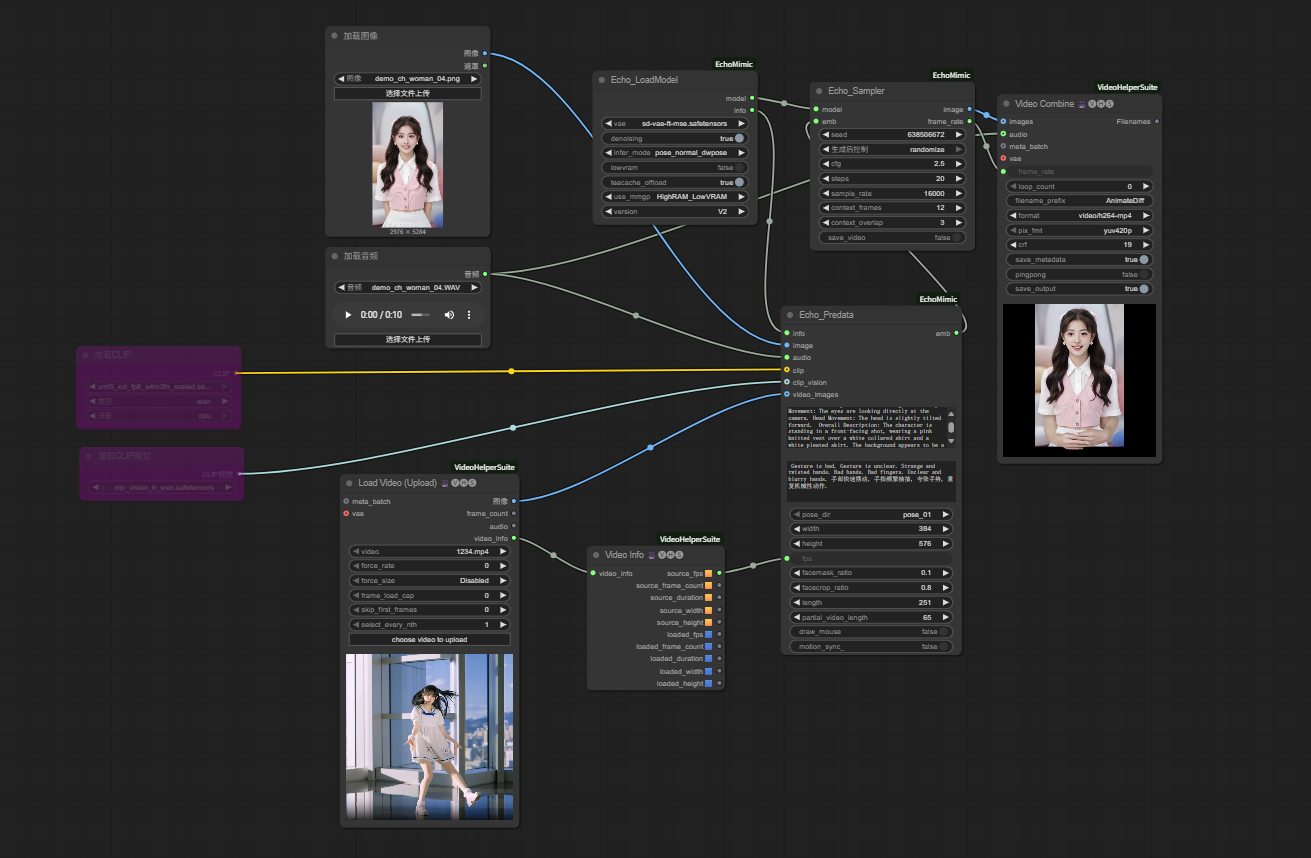Open the audio player three-dot menu
The height and width of the screenshot is (858, 1311).
[x=468, y=315]
